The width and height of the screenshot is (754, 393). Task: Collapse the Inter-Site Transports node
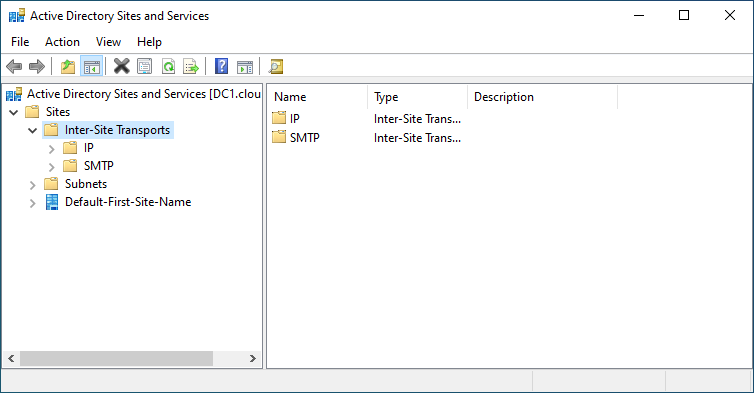32,130
